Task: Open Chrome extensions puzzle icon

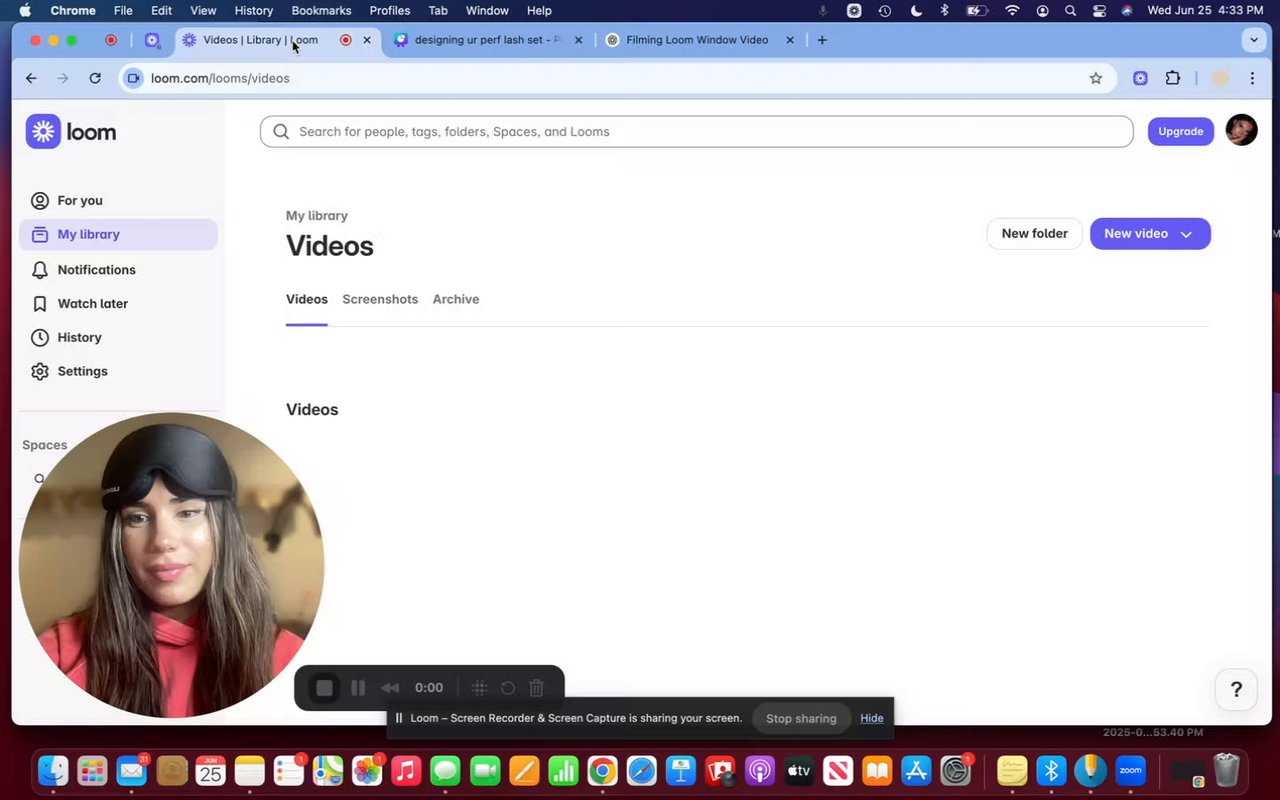Action: point(1173,78)
